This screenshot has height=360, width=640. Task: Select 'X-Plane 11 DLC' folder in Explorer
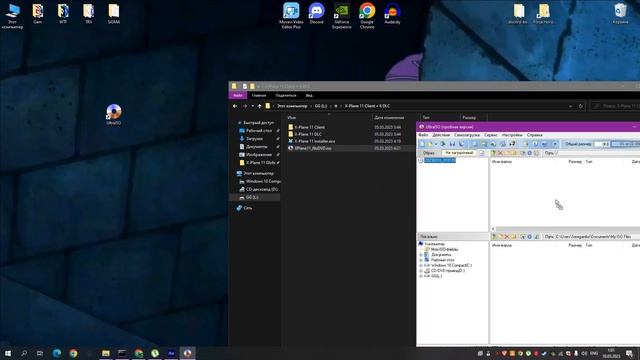308,134
